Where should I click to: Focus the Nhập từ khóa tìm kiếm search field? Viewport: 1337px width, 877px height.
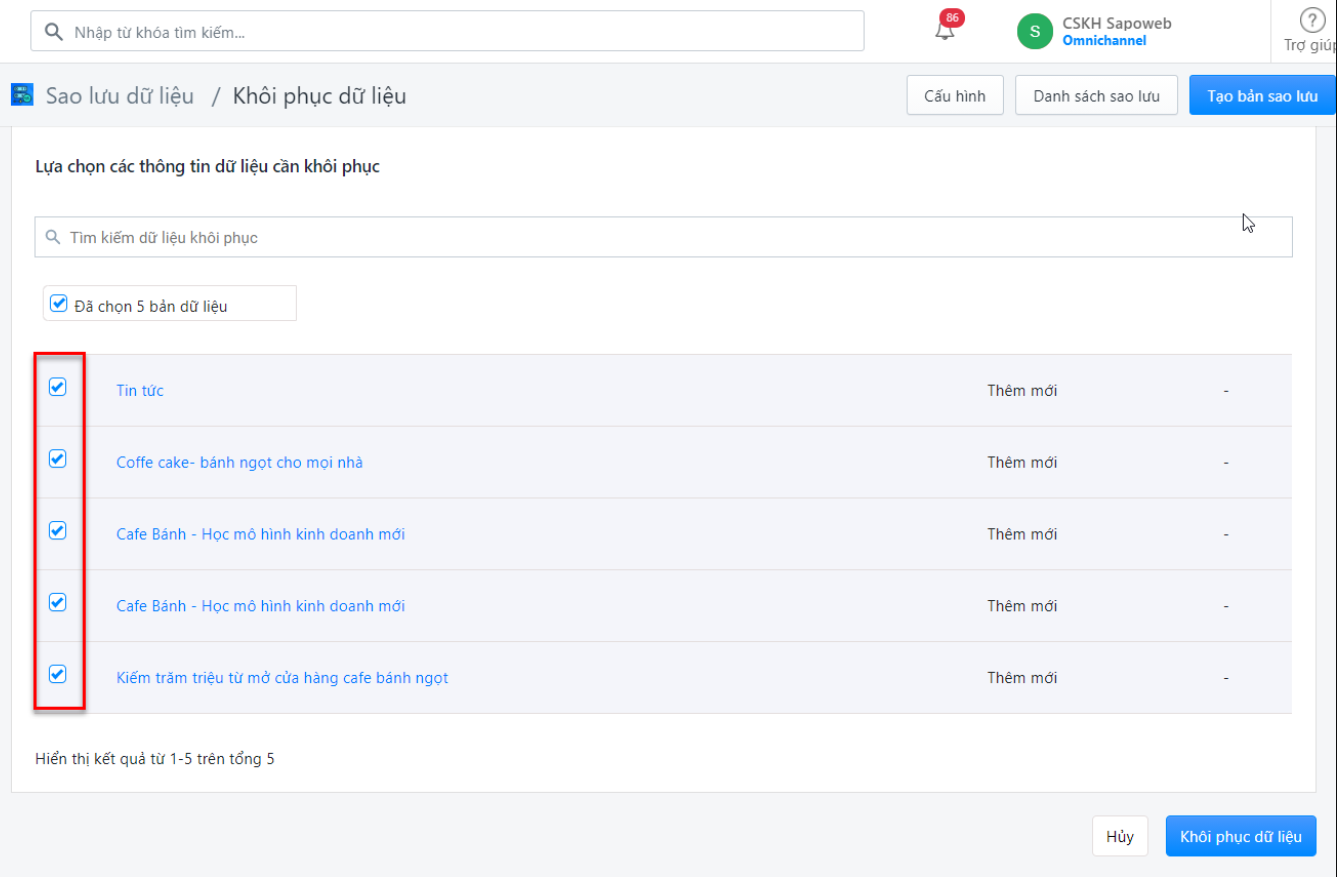447,31
